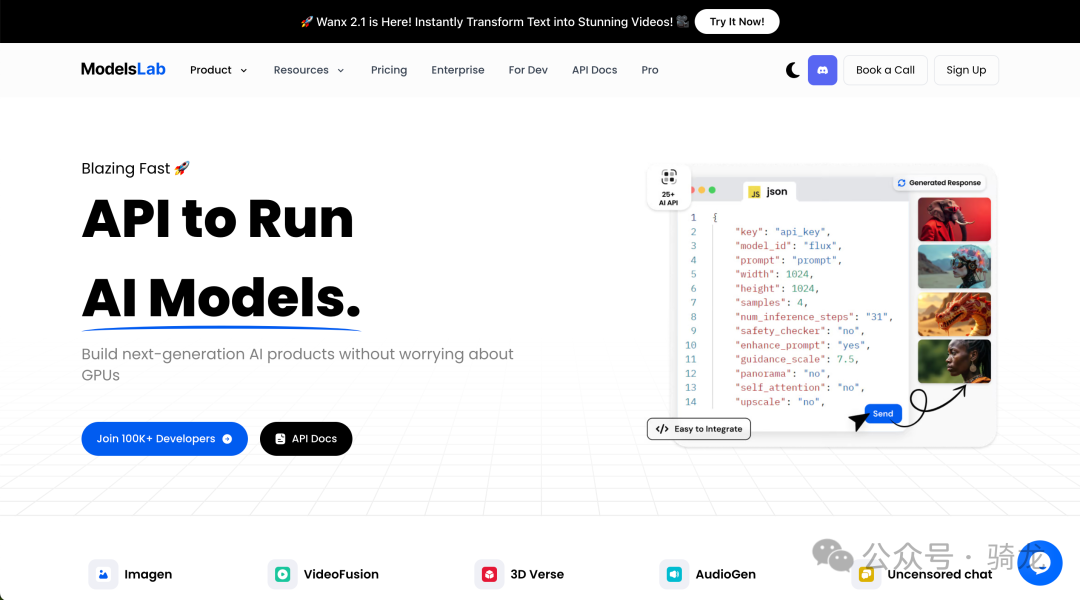Open the For Dev menu item
The height and width of the screenshot is (600, 1080).
pos(528,70)
